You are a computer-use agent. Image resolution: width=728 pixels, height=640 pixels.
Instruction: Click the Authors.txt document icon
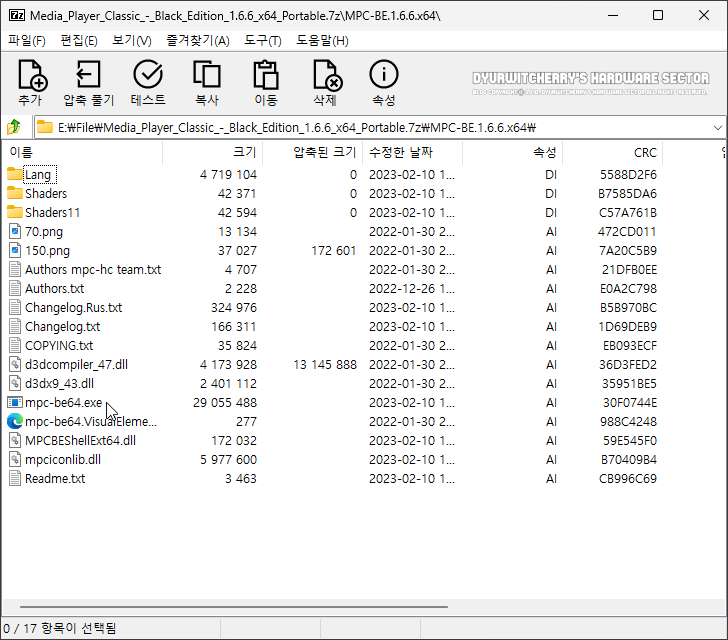15,288
